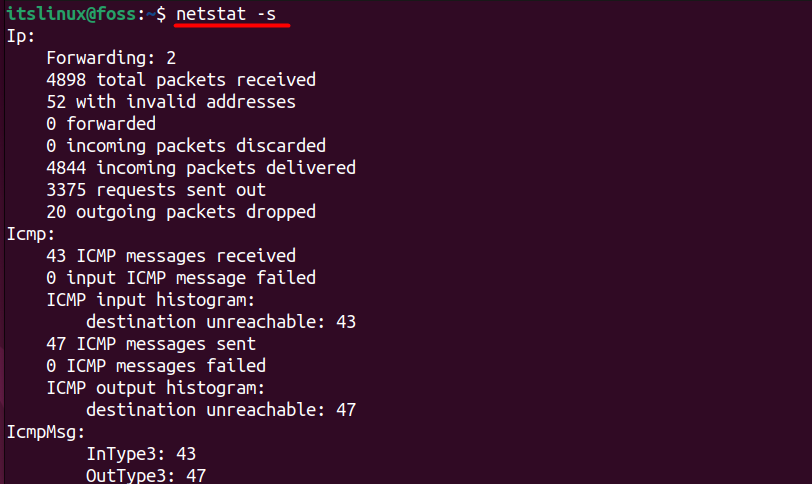
Task: Click the 47 ICMP messages sent line
Action: coord(151,344)
